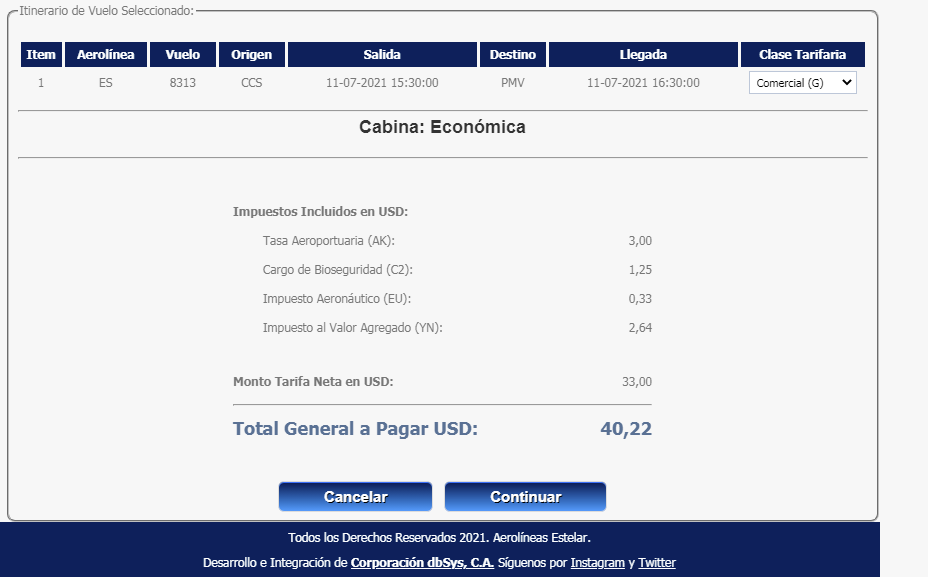Click the 3,00 airport tax value
The width and height of the screenshot is (928, 577).
pos(640,241)
